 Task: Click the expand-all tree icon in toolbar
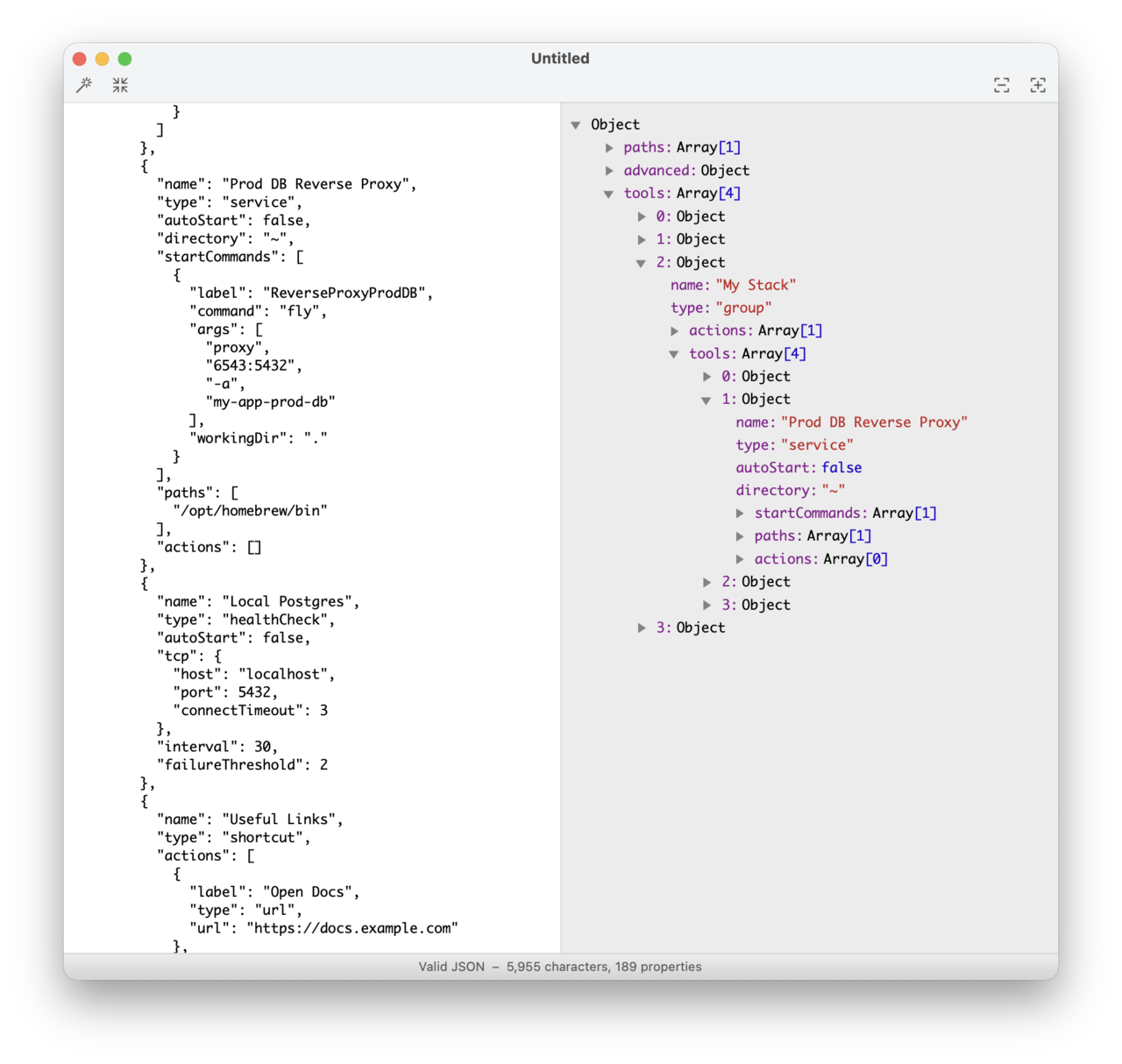coord(1038,85)
